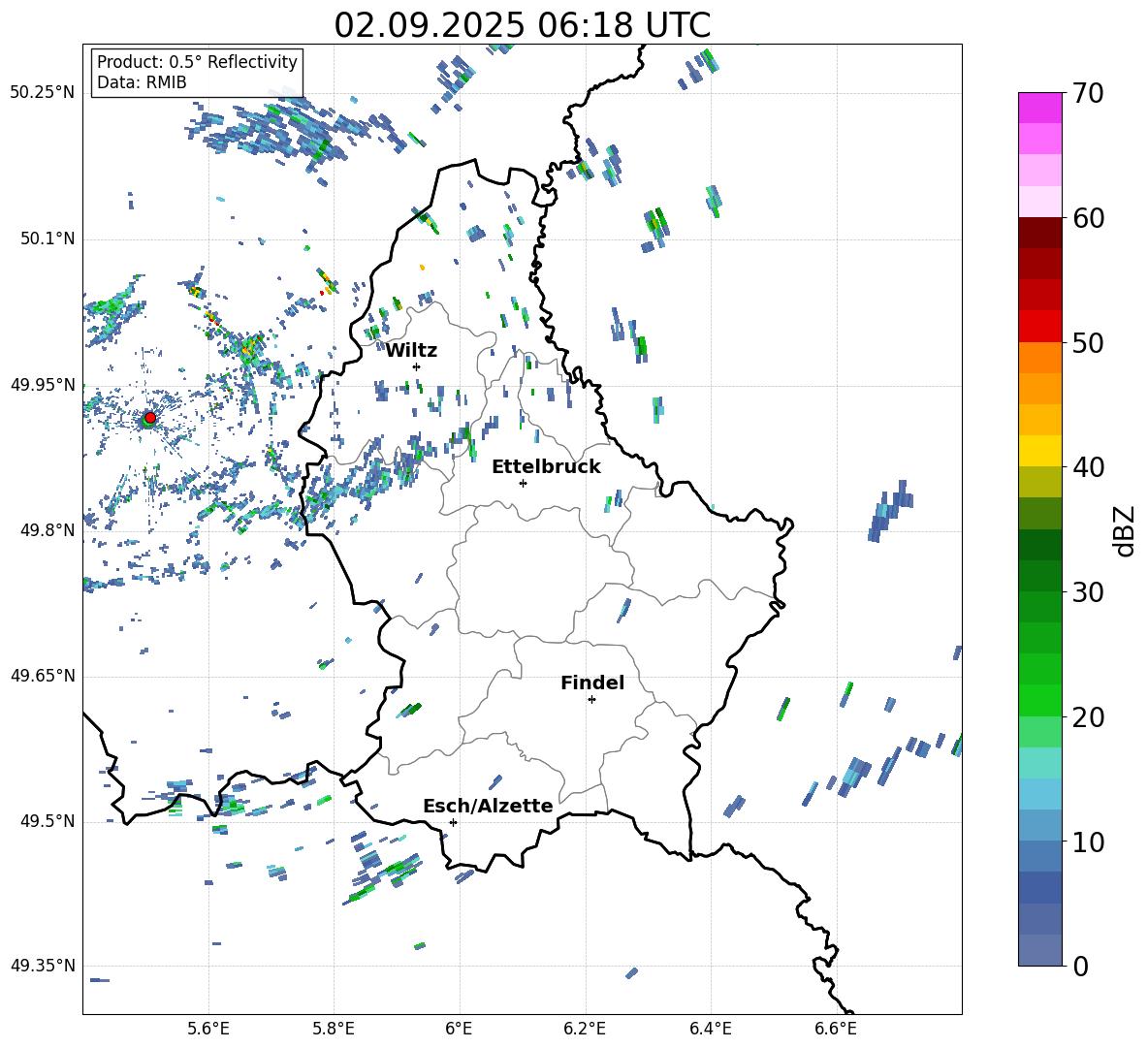Viewport: 1148px width, 1048px height.
Task: Click the Product: 0.5° Reflectivity text
Action: click(197, 61)
